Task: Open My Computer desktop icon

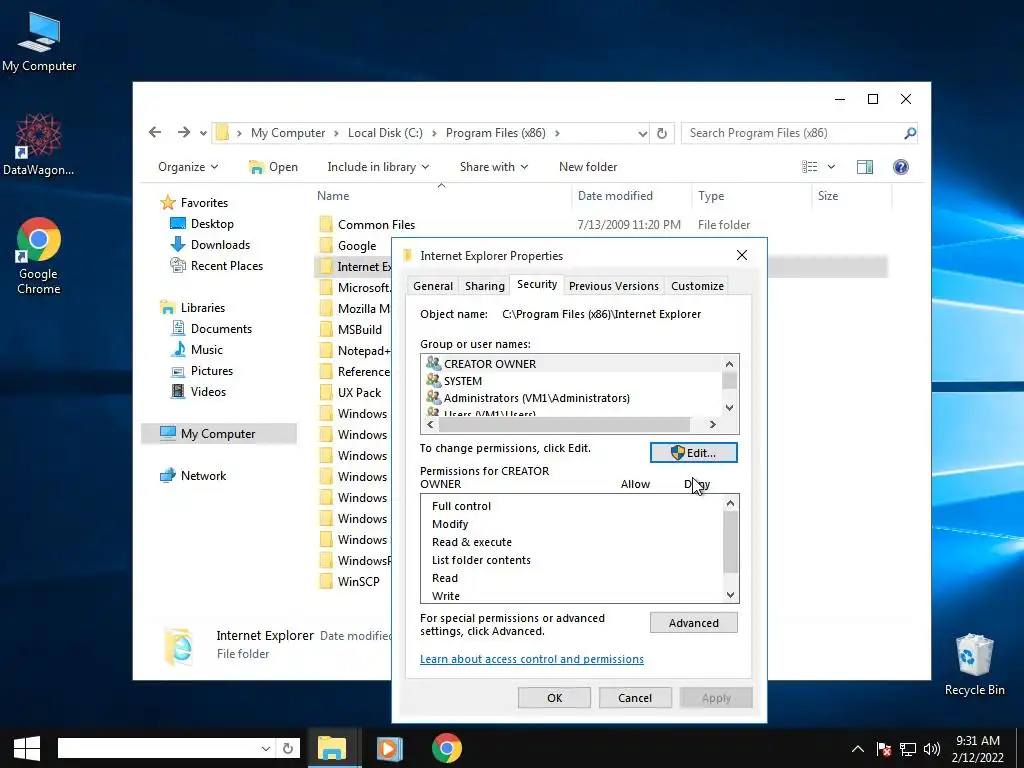Action: pyautogui.click(x=39, y=42)
